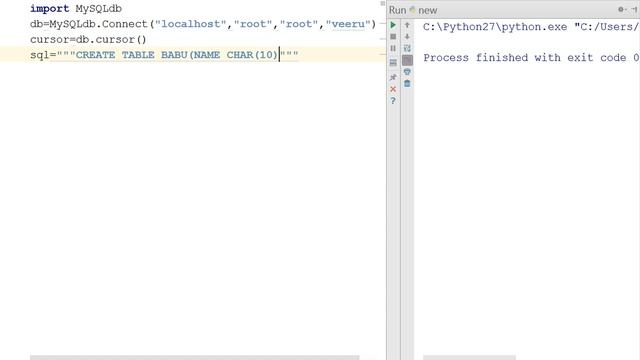Click 'cursor=db.cursor()' line
The width and height of the screenshot is (640, 360).
click(88, 40)
